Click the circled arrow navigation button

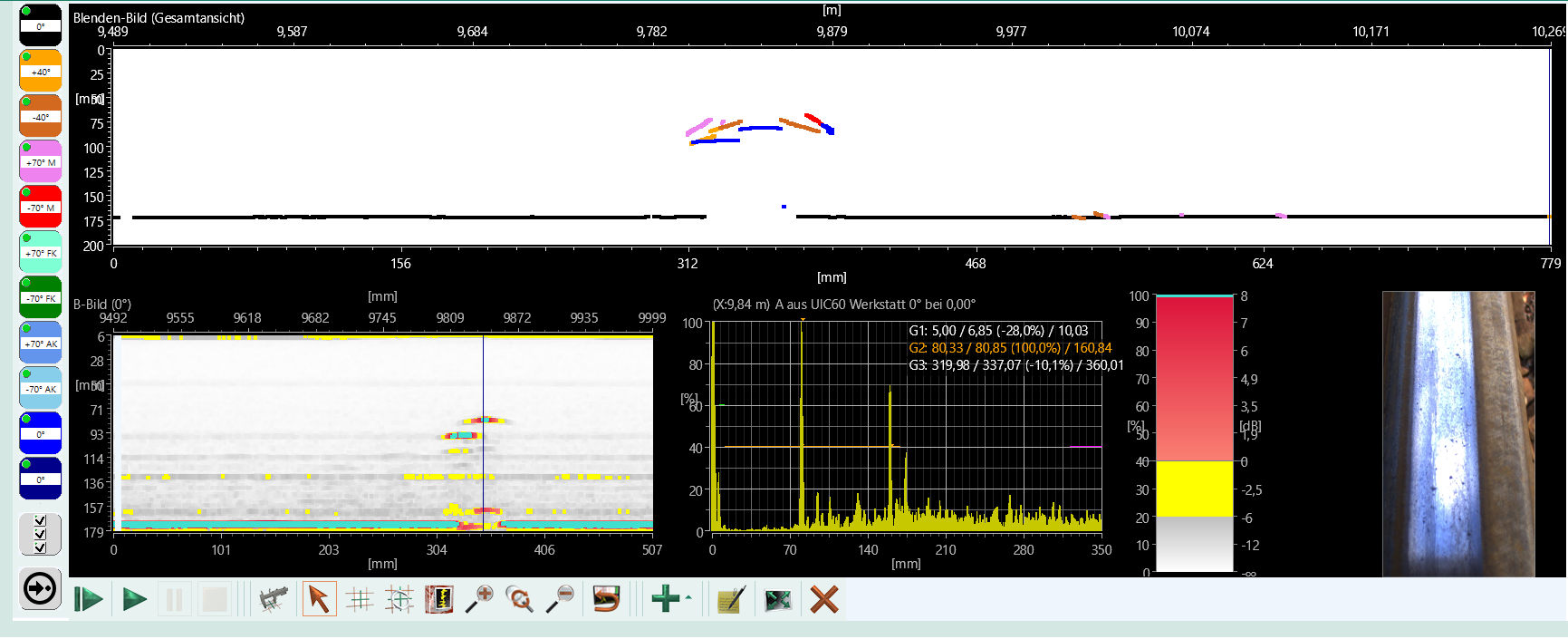[41, 589]
